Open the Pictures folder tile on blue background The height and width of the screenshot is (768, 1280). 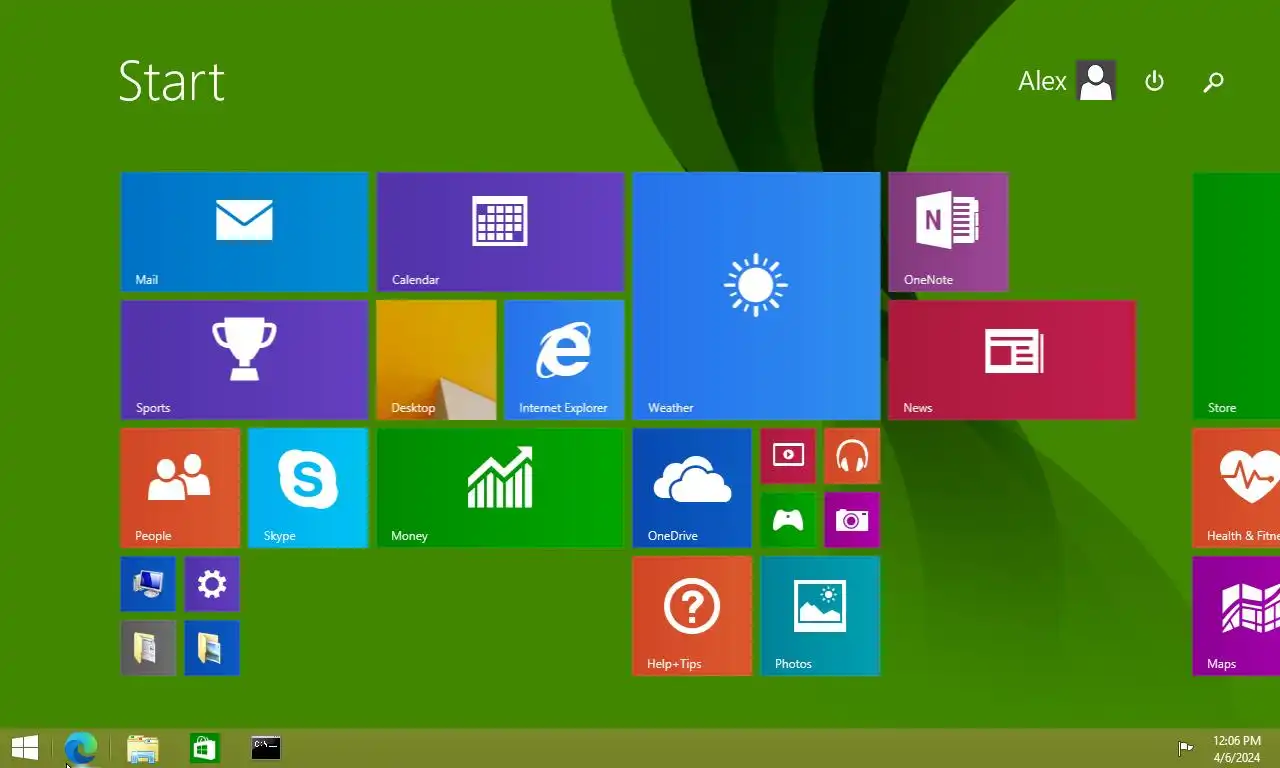pyautogui.click(x=212, y=648)
